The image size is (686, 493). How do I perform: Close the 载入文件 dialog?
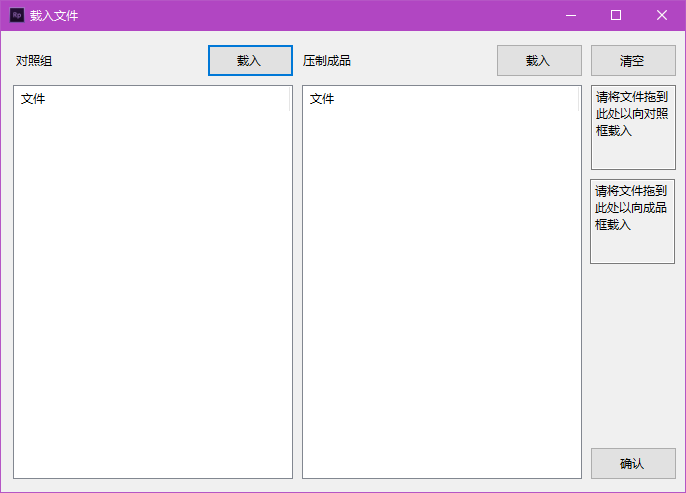pos(662,15)
